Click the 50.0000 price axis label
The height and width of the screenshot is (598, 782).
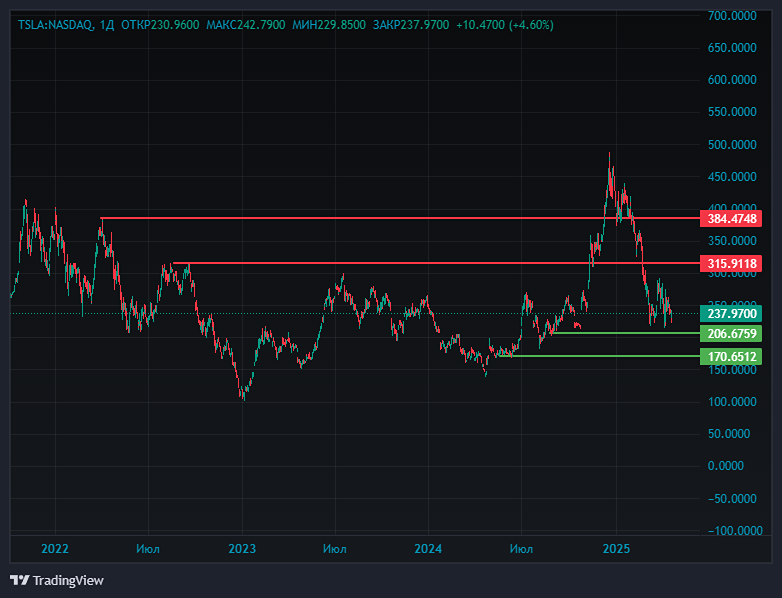click(729, 434)
